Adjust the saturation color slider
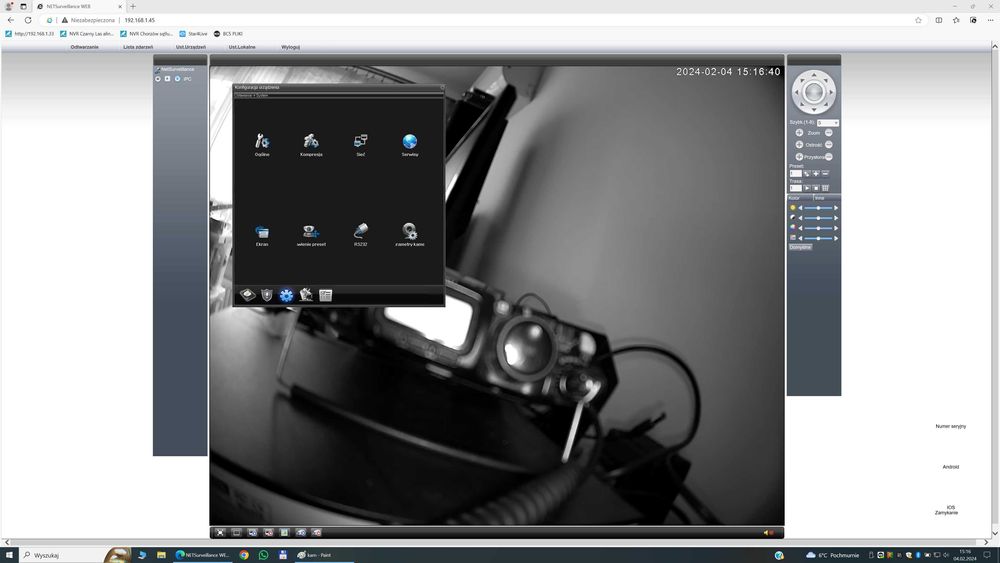This screenshot has width=1000, height=563. [818, 228]
